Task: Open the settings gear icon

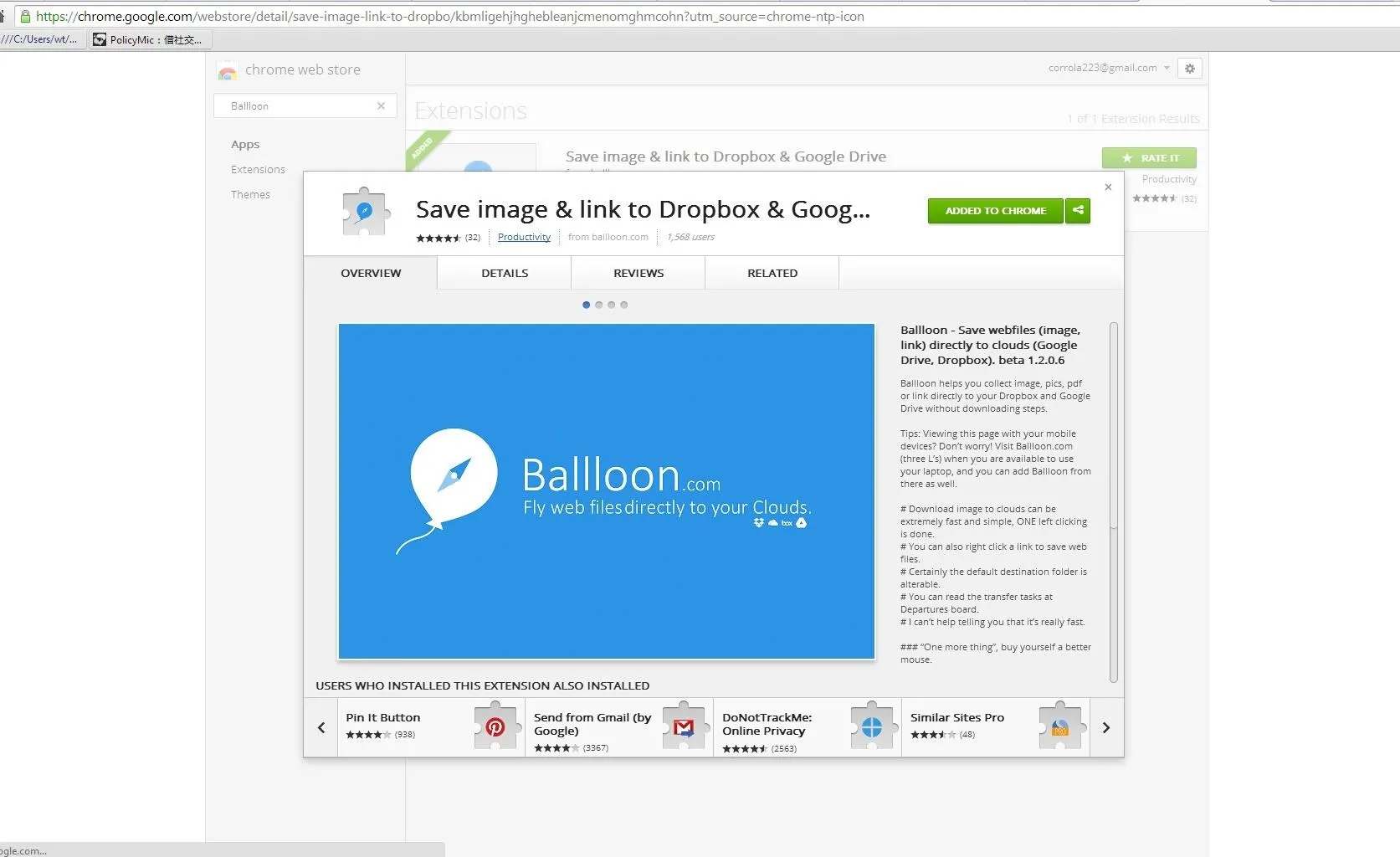Action: point(1189,69)
